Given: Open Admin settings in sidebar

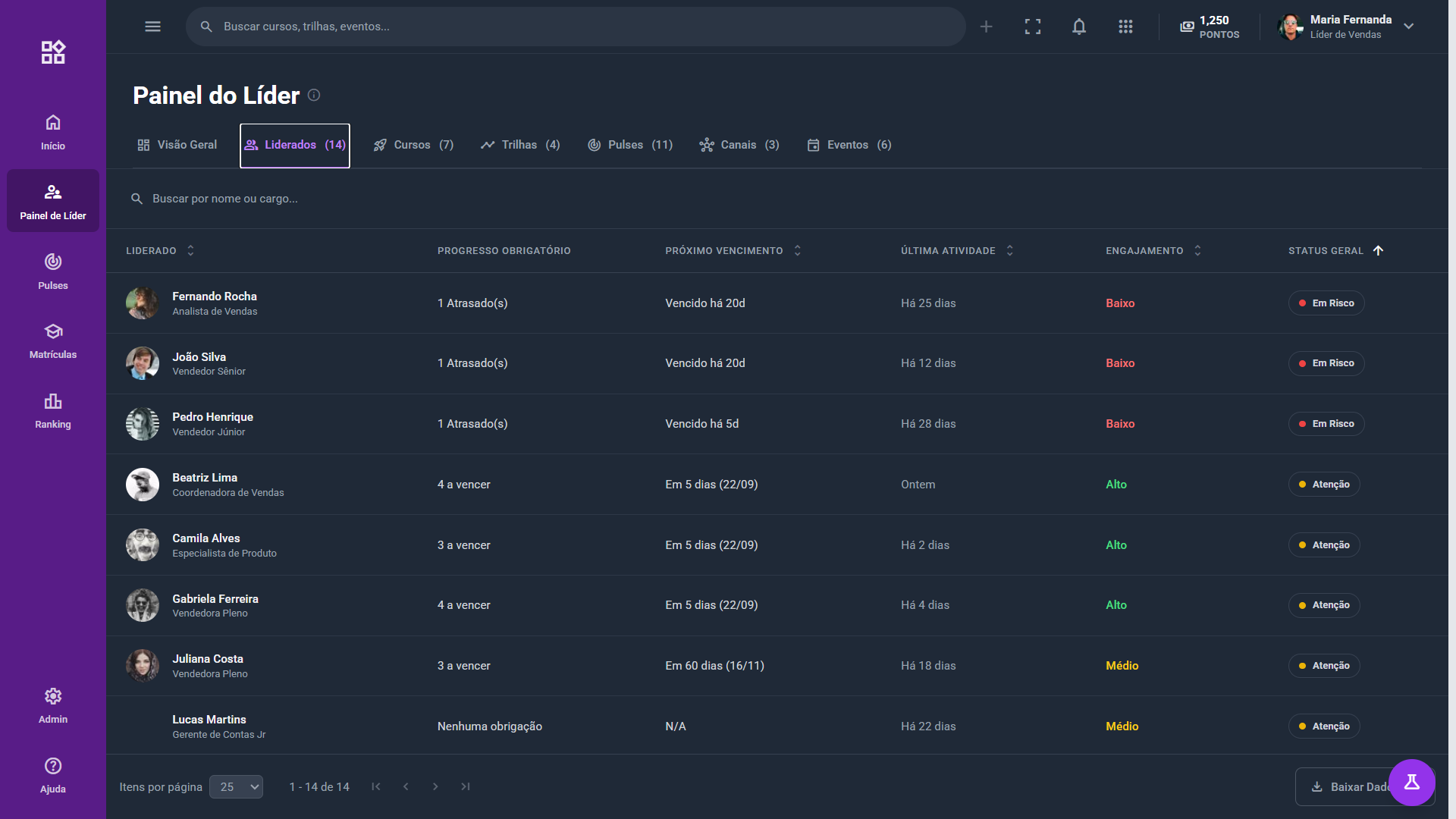Looking at the screenshot, I should pyautogui.click(x=53, y=705).
